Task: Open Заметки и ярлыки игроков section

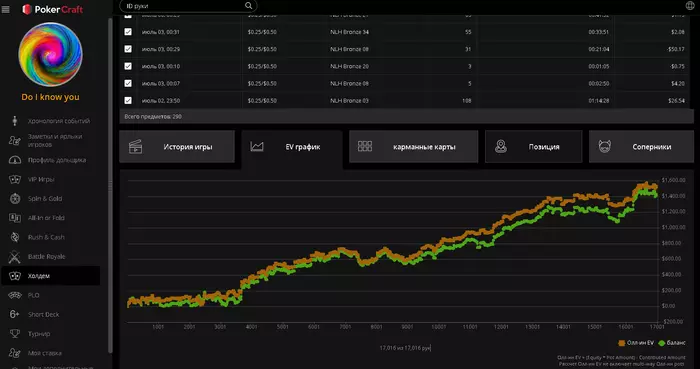Action: click(x=55, y=141)
